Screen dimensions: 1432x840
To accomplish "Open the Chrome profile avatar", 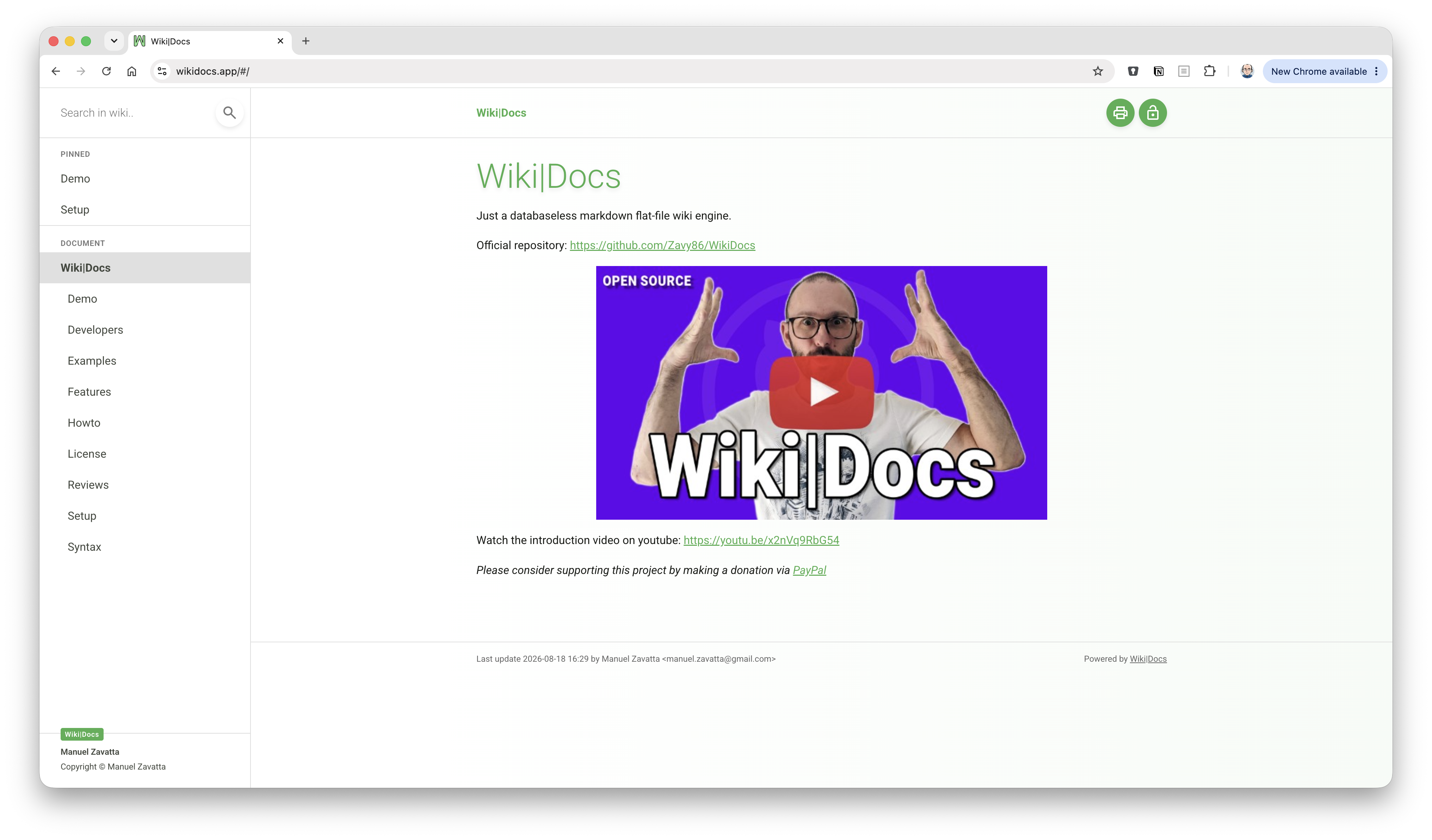I will click(1247, 71).
